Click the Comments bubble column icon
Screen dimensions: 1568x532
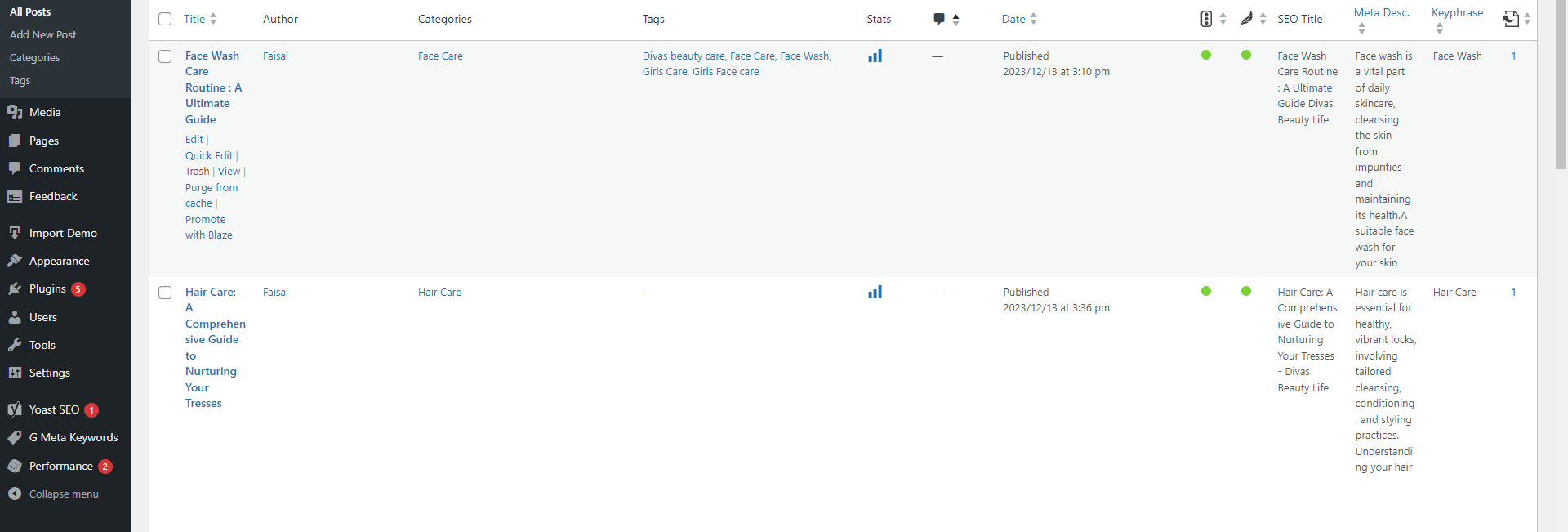coord(939,19)
